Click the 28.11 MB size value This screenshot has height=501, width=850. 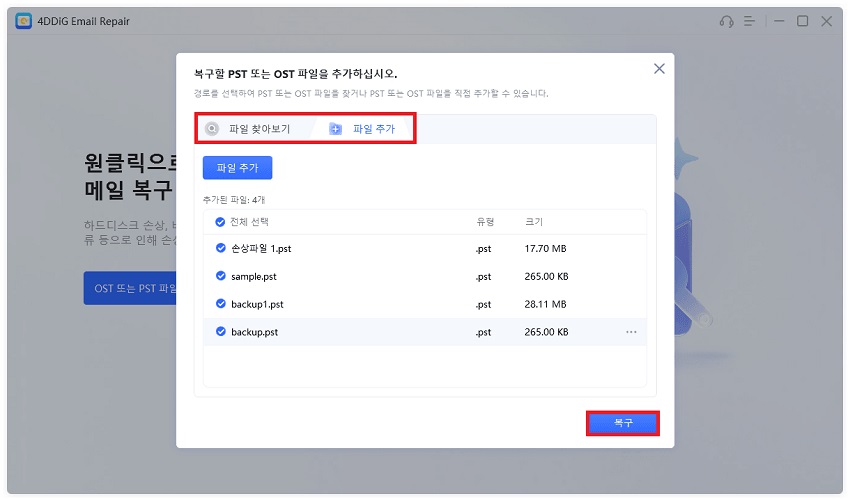pyautogui.click(x=545, y=304)
